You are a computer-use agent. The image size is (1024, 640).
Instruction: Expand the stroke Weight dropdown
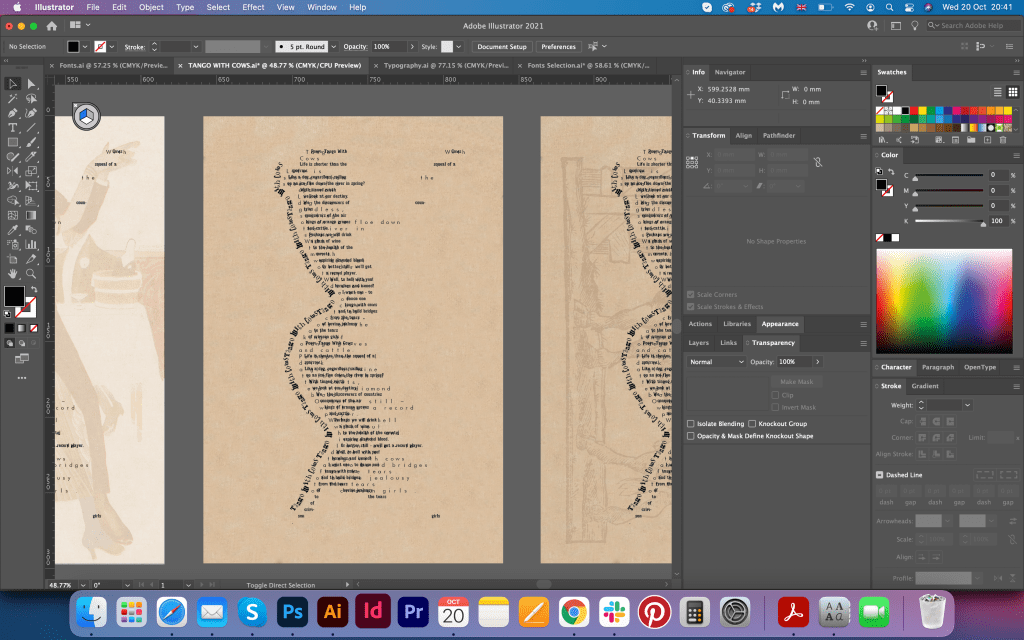pos(967,405)
